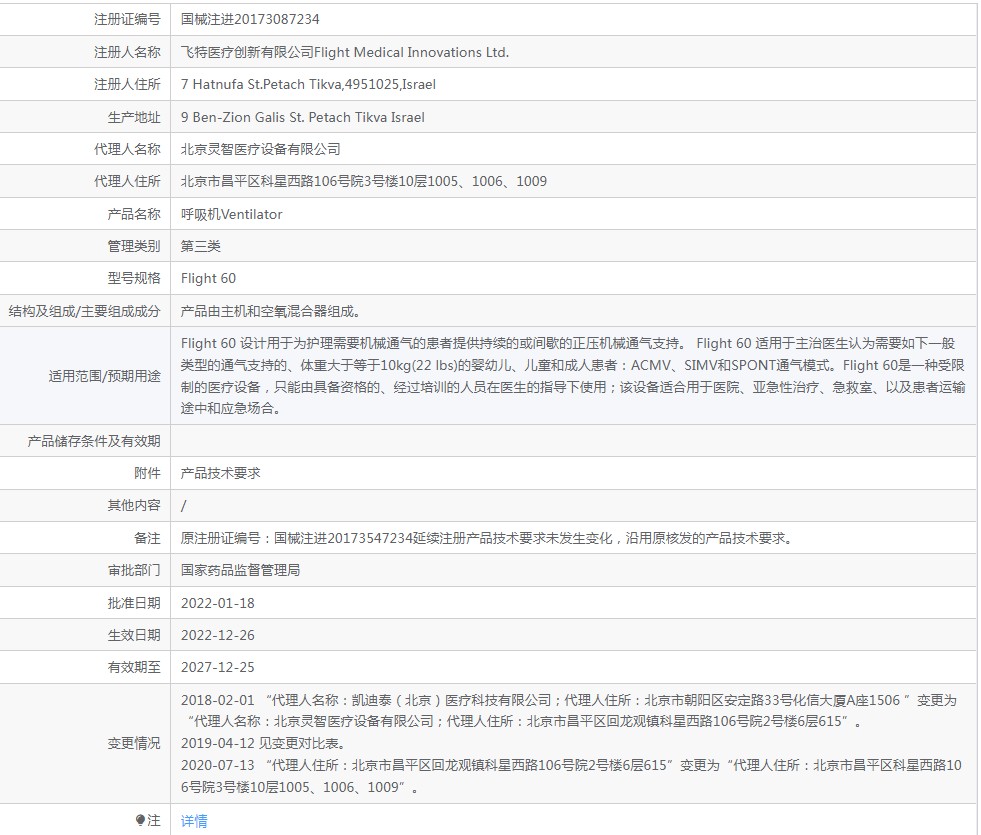Screen dimensions: 981x835
Task: Open the 详情 details link
Action: [x=194, y=821]
